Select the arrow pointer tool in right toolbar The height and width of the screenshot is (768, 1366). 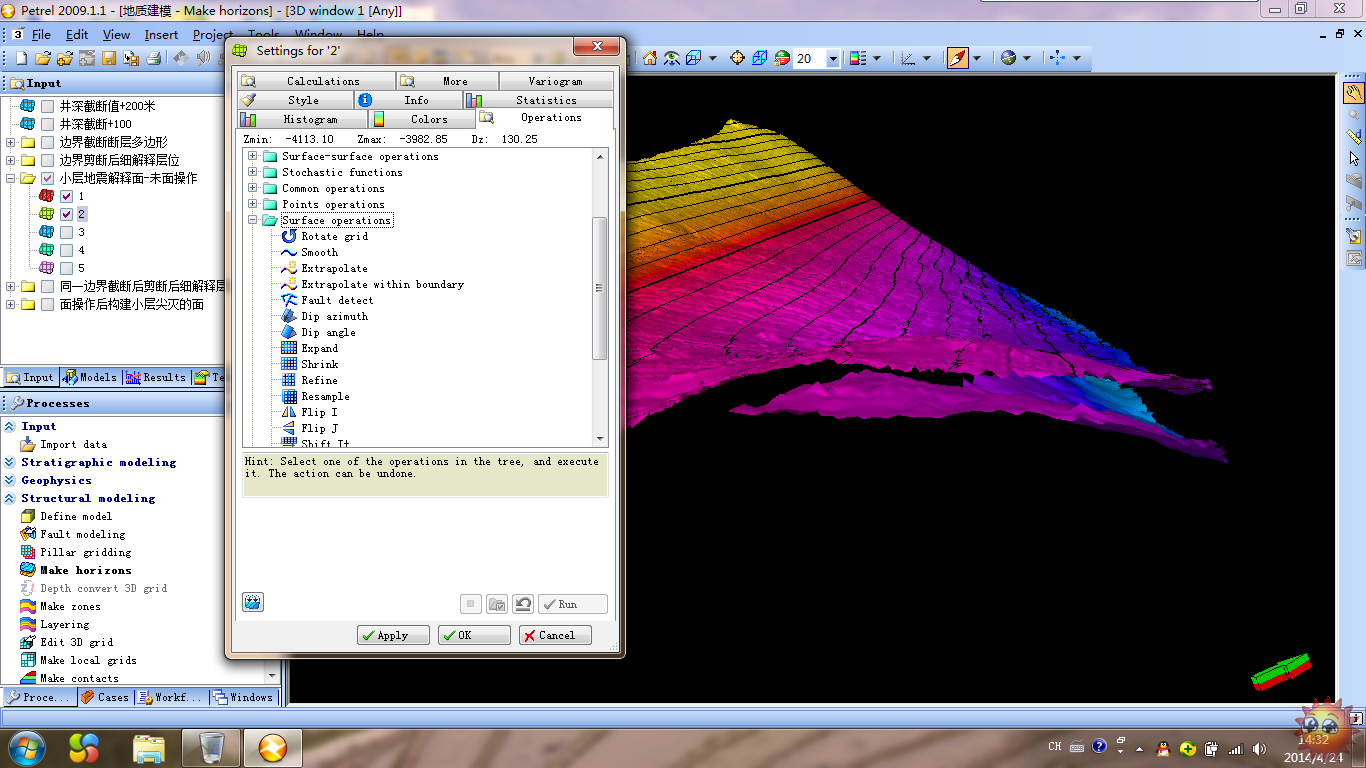(1354, 158)
